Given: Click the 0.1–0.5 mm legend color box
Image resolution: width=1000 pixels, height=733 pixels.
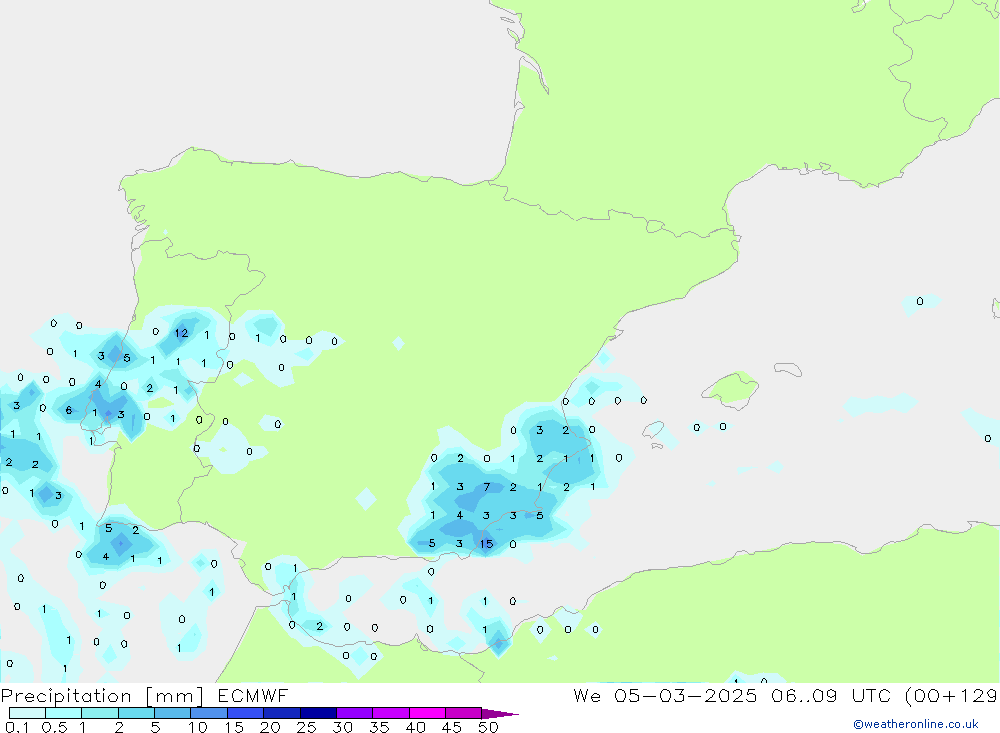Looking at the screenshot, I should [x=27, y=713].
